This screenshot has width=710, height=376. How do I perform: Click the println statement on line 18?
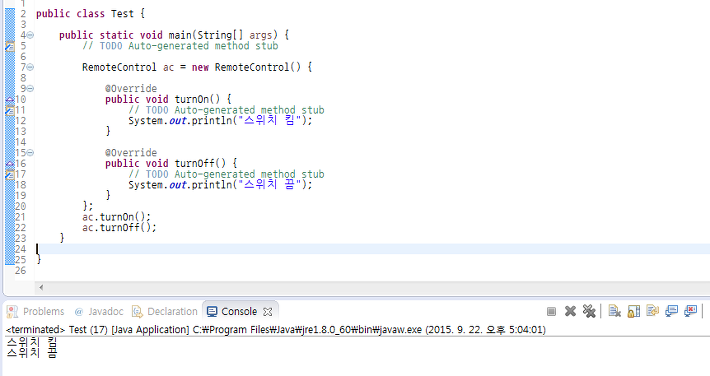pyautogui.click(x=220, y=185)
